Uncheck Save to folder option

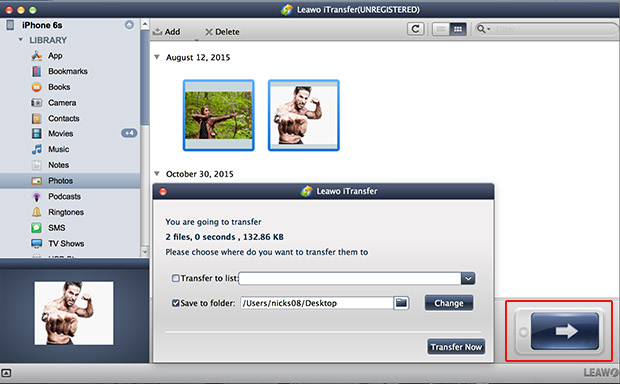tap(176, 303)
